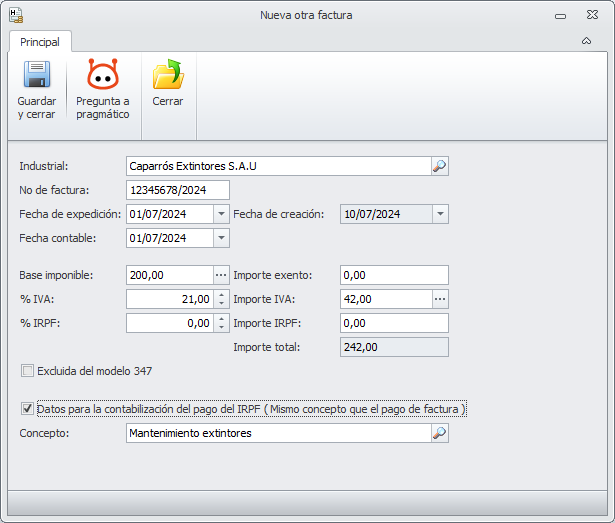
Task: Increase % IVA with up spinner arrow
Action: (x=222, y=295)
